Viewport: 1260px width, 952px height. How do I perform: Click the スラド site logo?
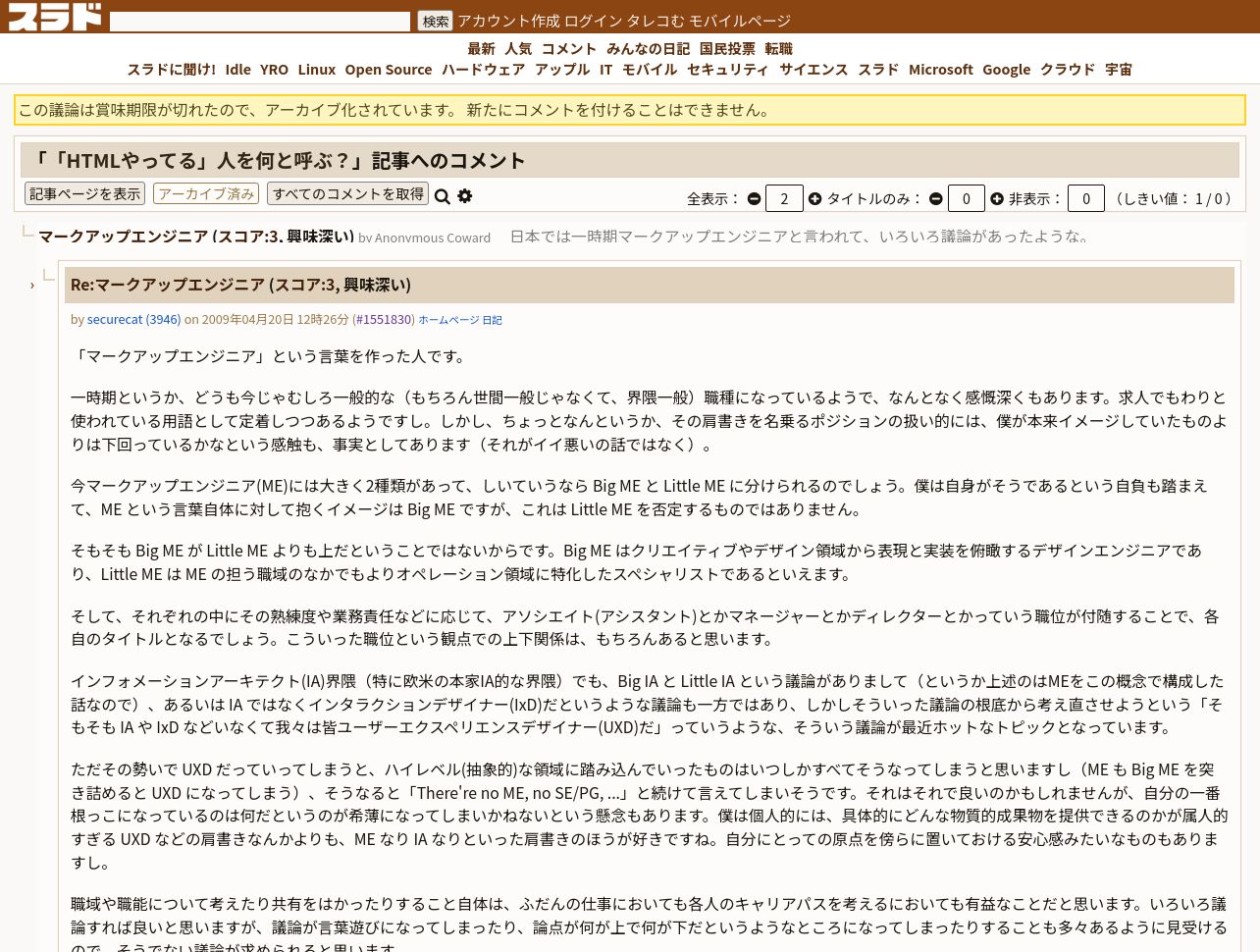pyautogui.click(x=55, y=17)
